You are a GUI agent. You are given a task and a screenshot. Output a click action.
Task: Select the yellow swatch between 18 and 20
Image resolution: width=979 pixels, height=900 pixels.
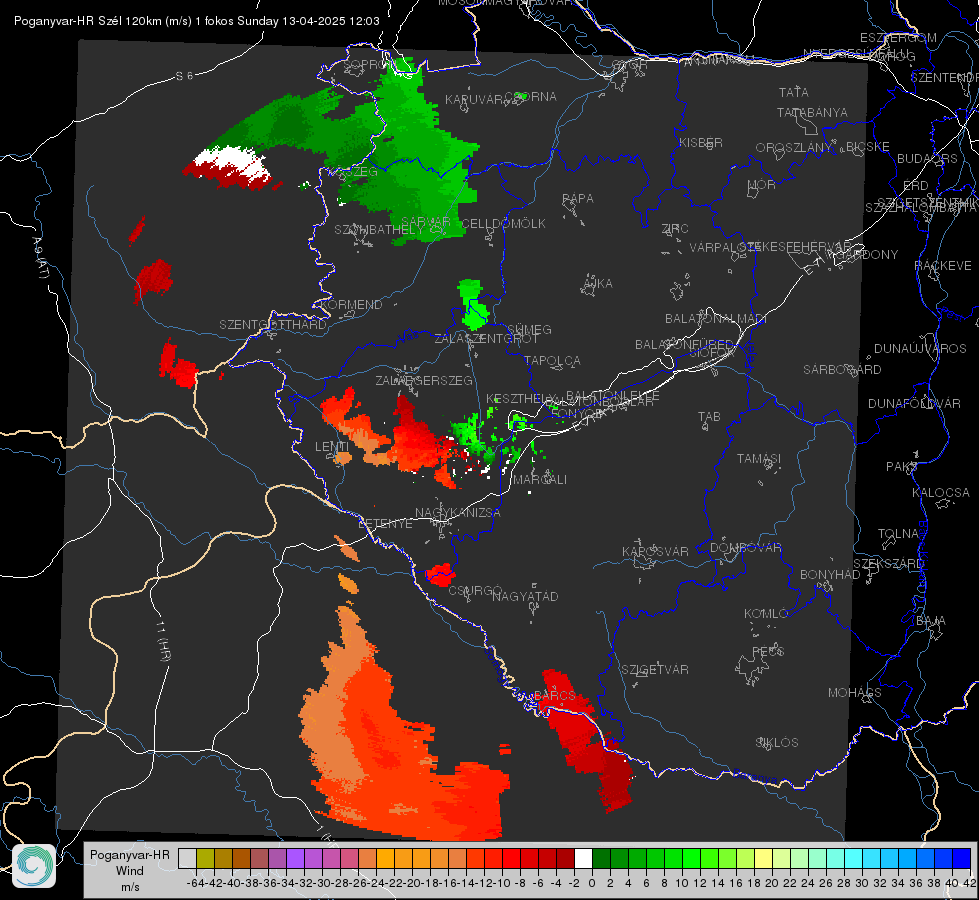pyautogui.click(x=764, y=858)
